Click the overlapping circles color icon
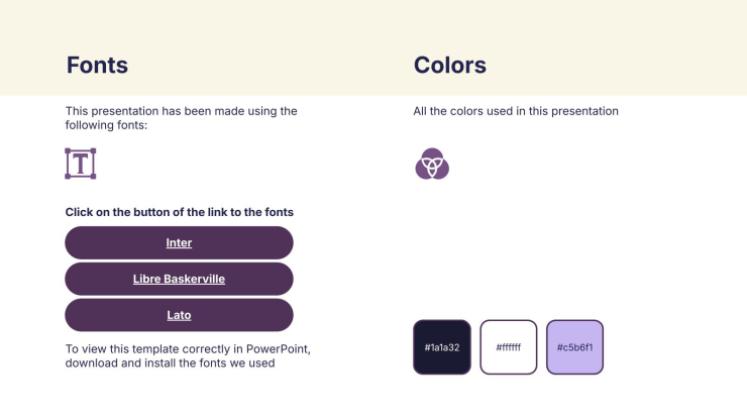Viewport: 747px width, 420px height. pos(431,164)
